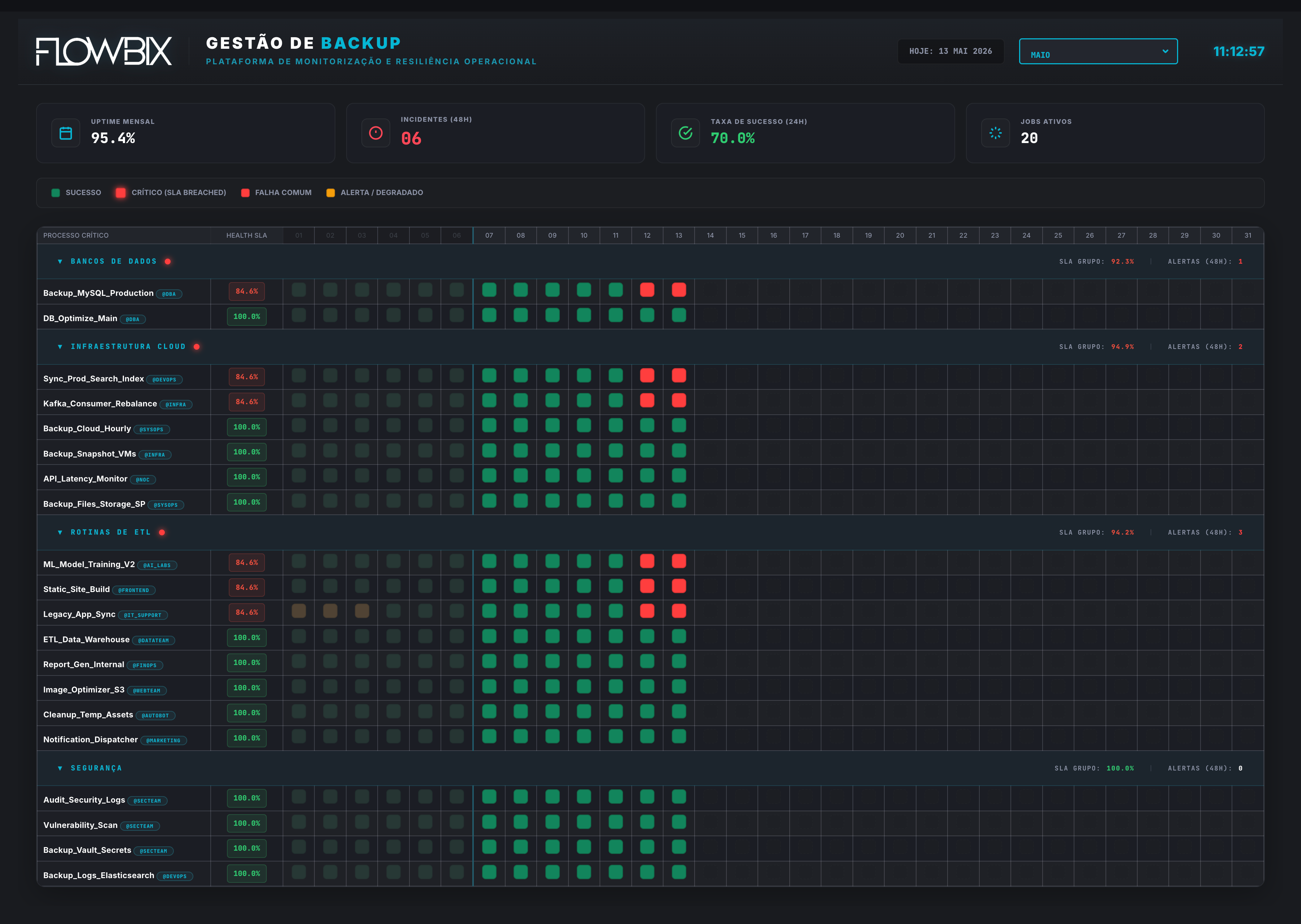Click the alert clock icon in Incidentes card
Image resolution: width=1301 pixels, height=924 pixels.
pos(375,133)
